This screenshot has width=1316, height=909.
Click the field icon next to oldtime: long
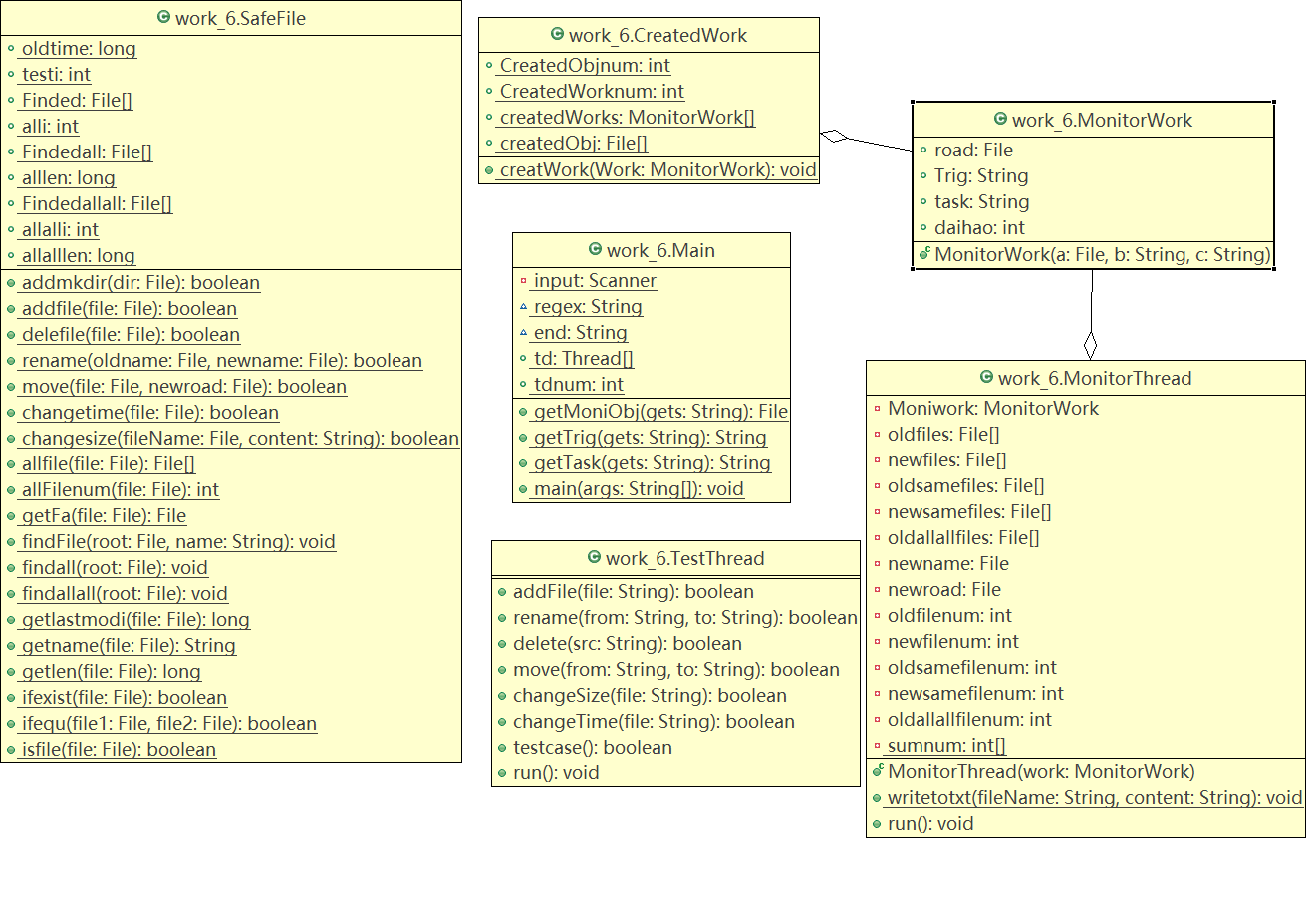point(11,48)
